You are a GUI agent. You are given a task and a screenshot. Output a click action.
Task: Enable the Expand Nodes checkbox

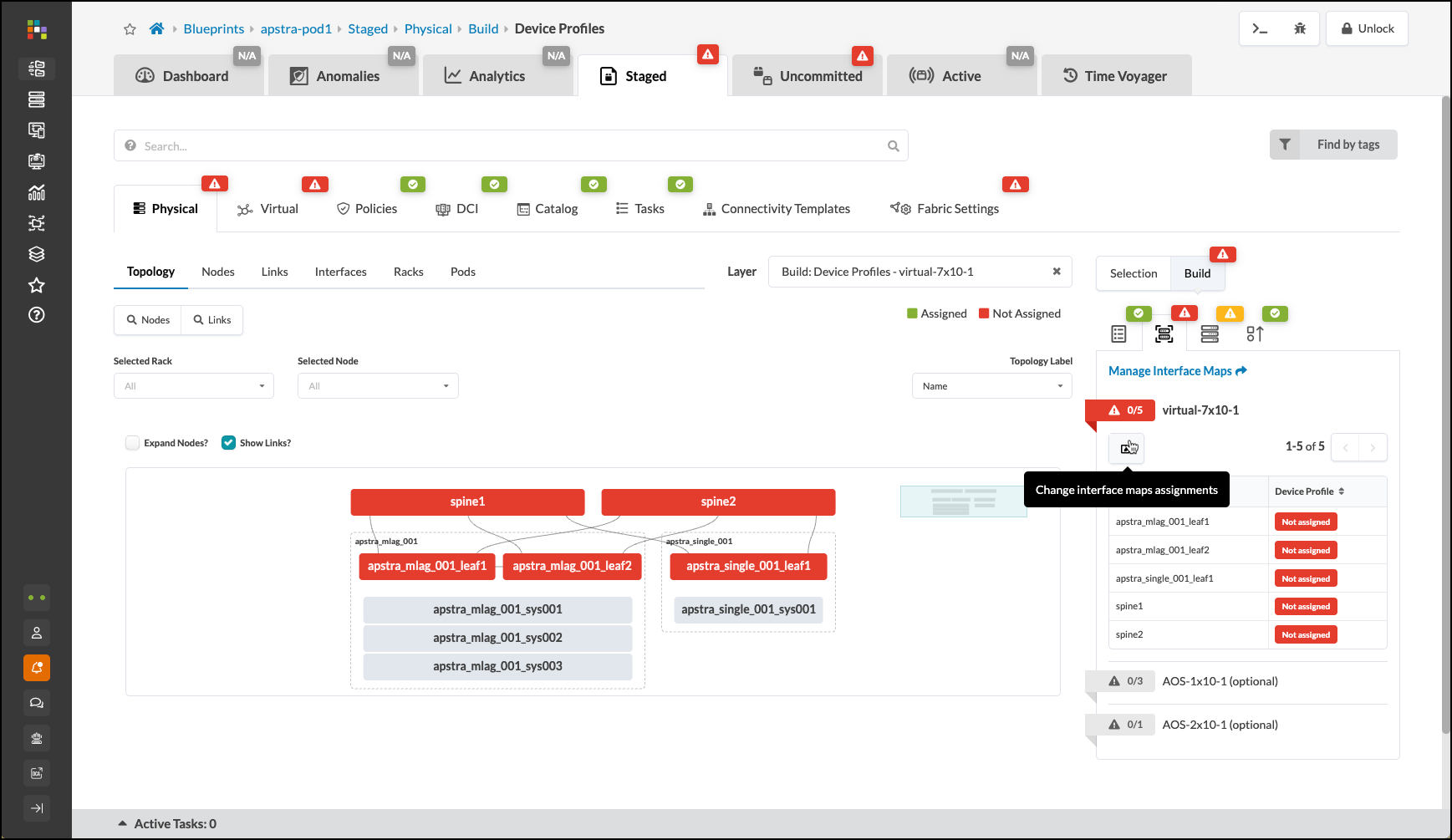click(x=133, y=443)
